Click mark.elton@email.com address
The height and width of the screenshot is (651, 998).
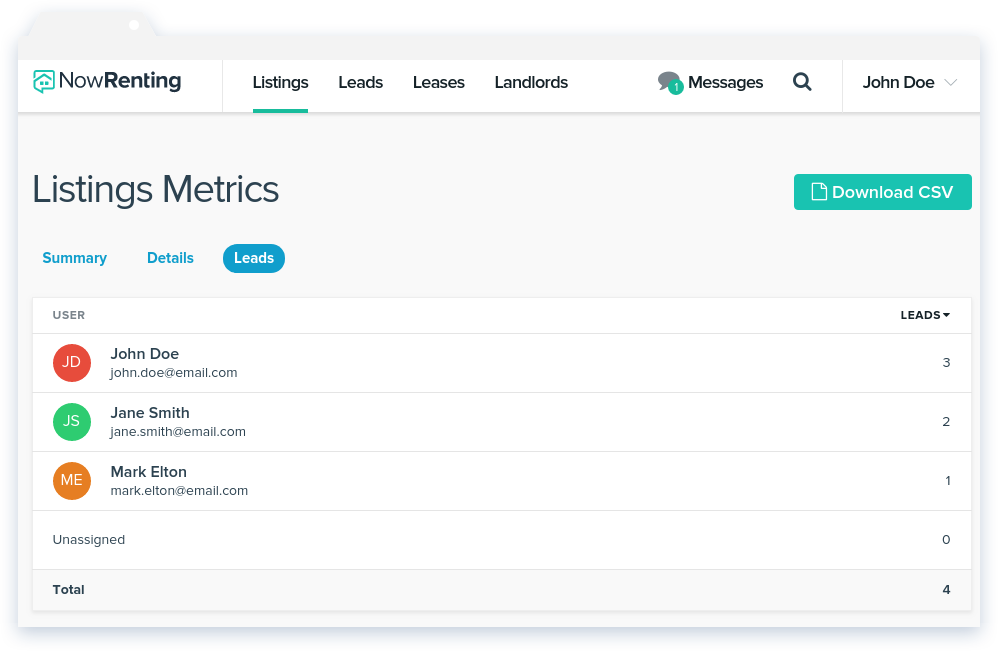[179, 491]
